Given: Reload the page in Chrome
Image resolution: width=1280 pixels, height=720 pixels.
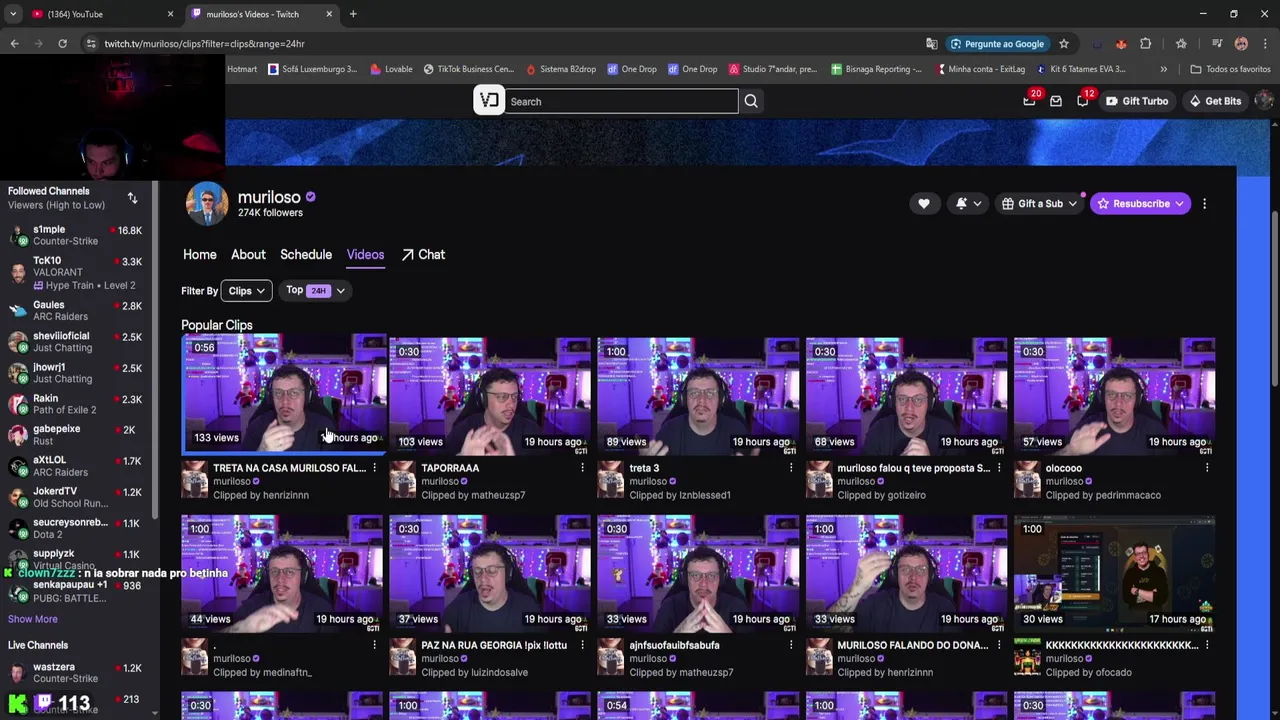Looking at the screenshot, I should pos(62,44).
